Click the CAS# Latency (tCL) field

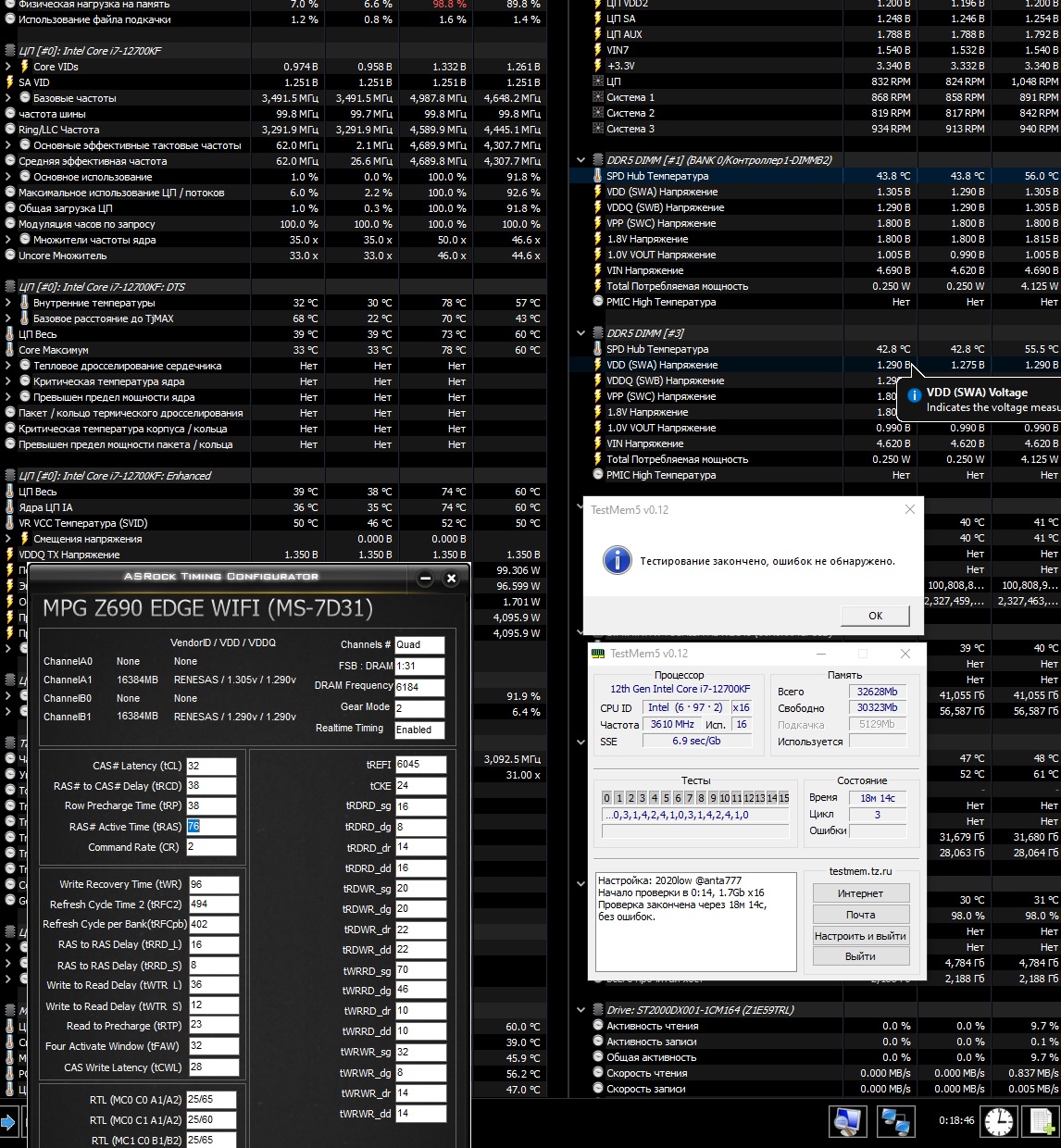(x=211, y=766)
